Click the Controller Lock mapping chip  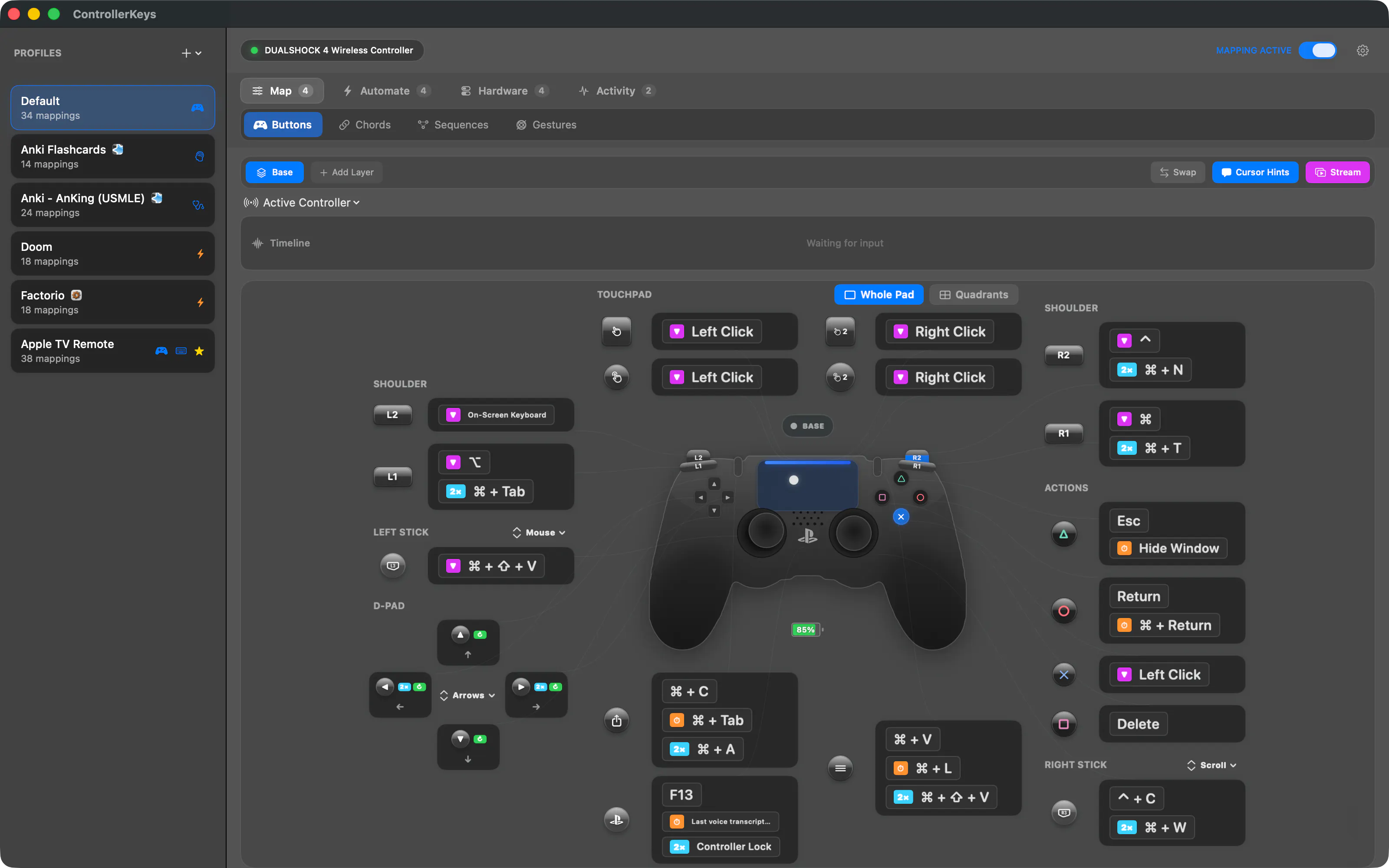coord(721,847)
